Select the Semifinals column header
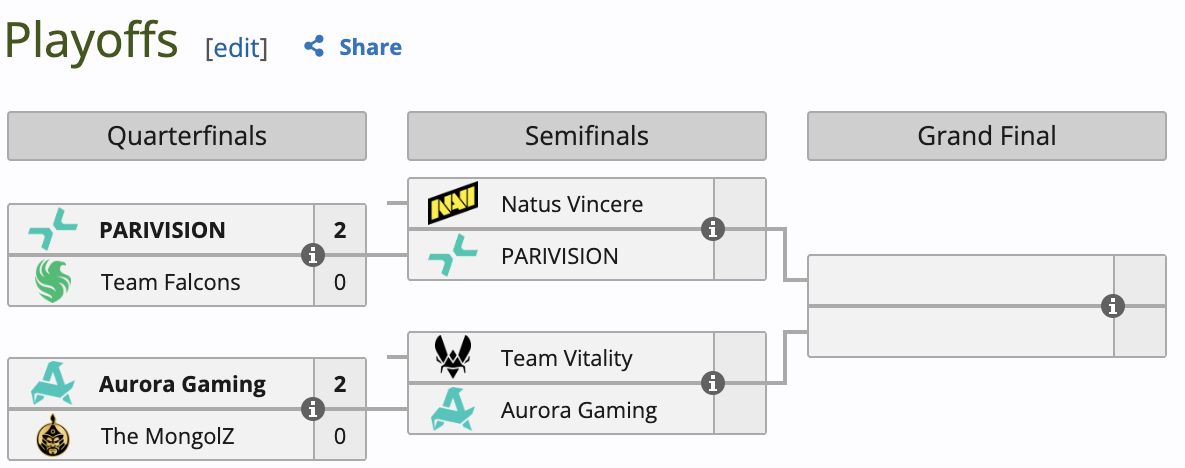This screenshot has height=468, width=1185. (x=587, y=136)
